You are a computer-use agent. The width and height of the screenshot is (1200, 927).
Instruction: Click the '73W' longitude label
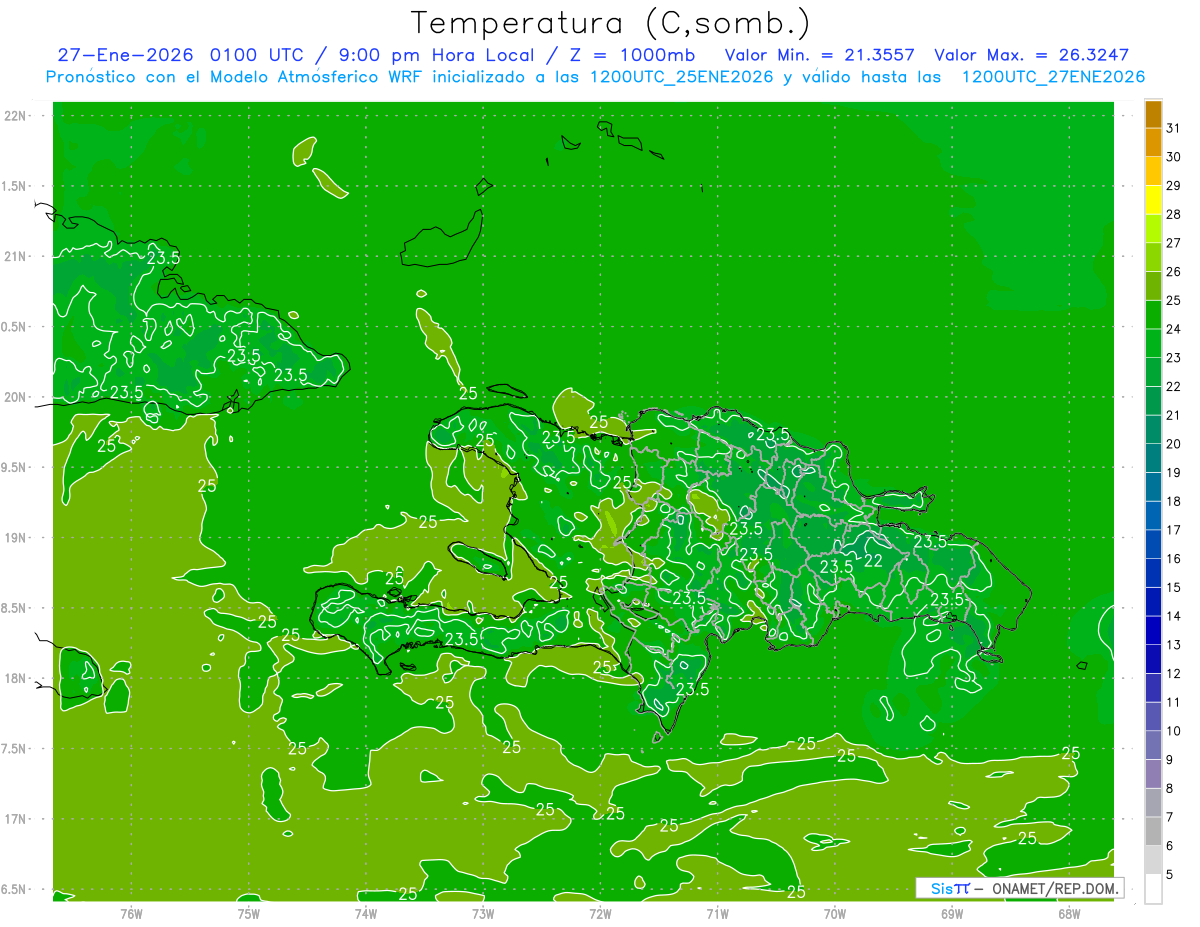(x=483, y=913)
